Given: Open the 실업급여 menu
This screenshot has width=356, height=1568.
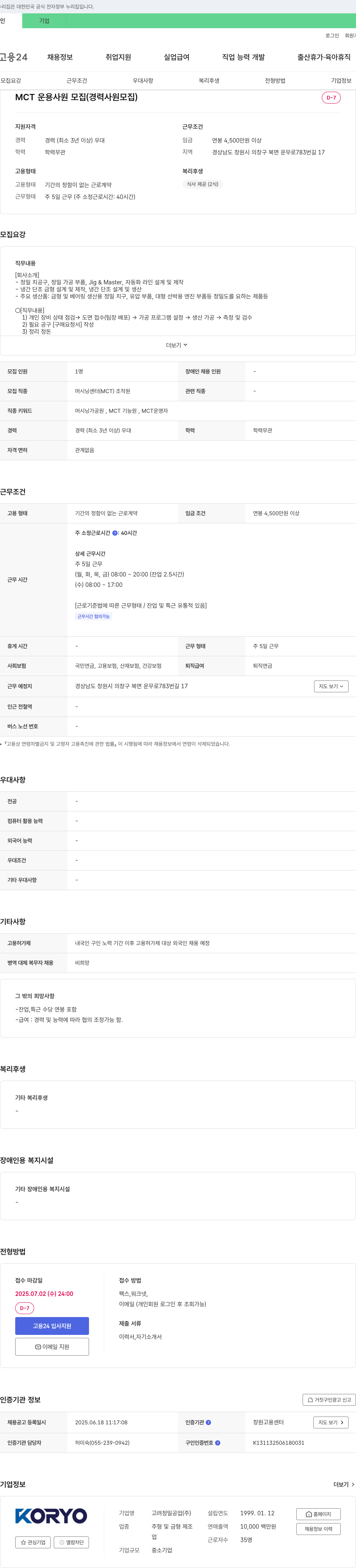Looking at the screenshot, I should point(177,57).
